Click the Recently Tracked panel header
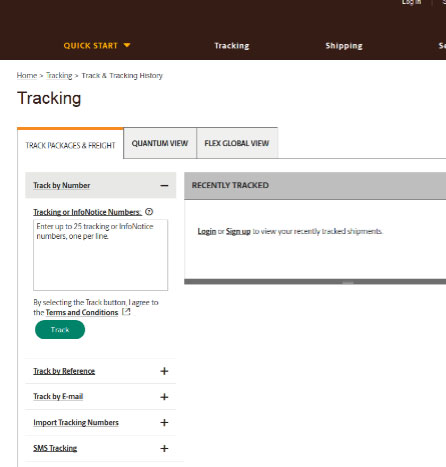Viewport: 446px width, 467px height. click(315, 186)
